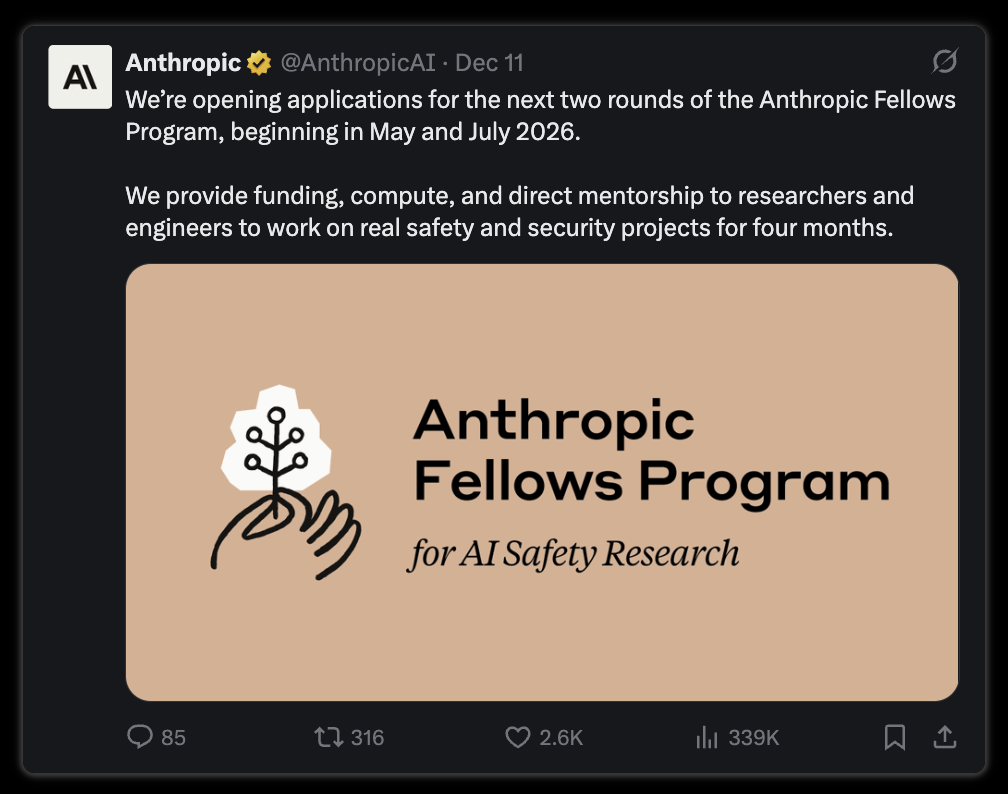Viewport: 1008px width, 794px height.
Task: Bookmark this tweet
Action: 895,737
